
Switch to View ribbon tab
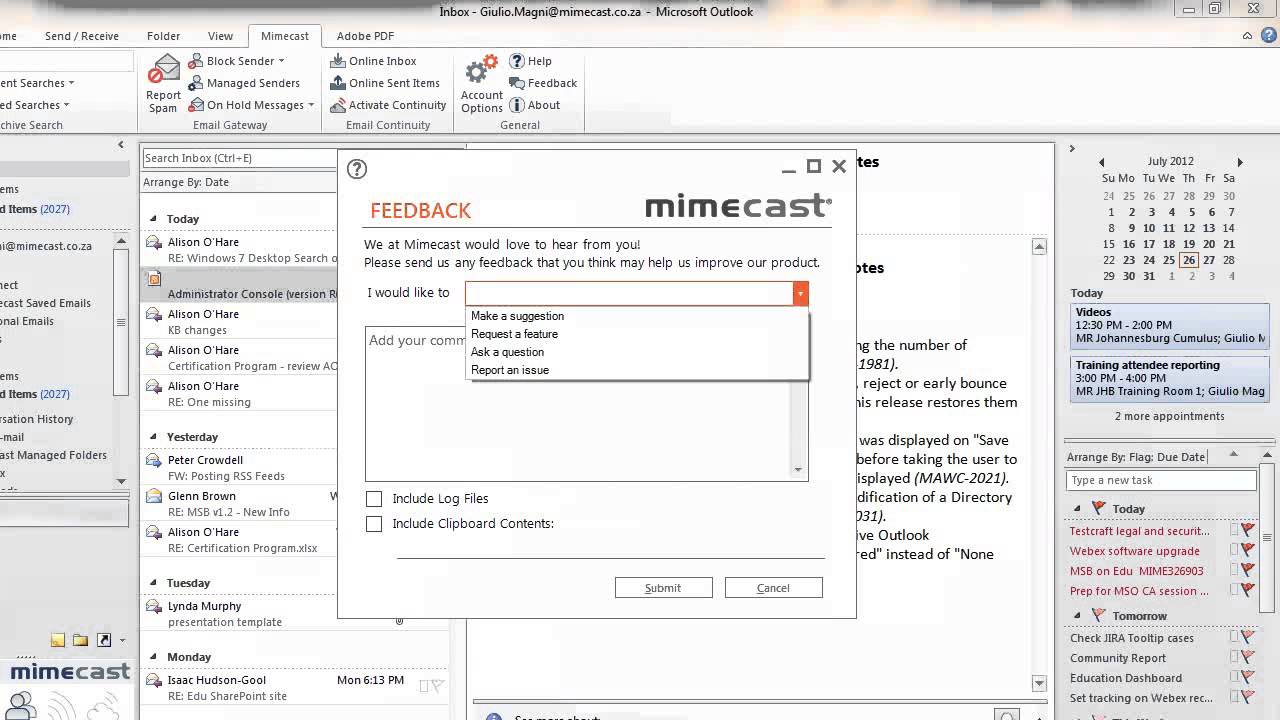220,36
